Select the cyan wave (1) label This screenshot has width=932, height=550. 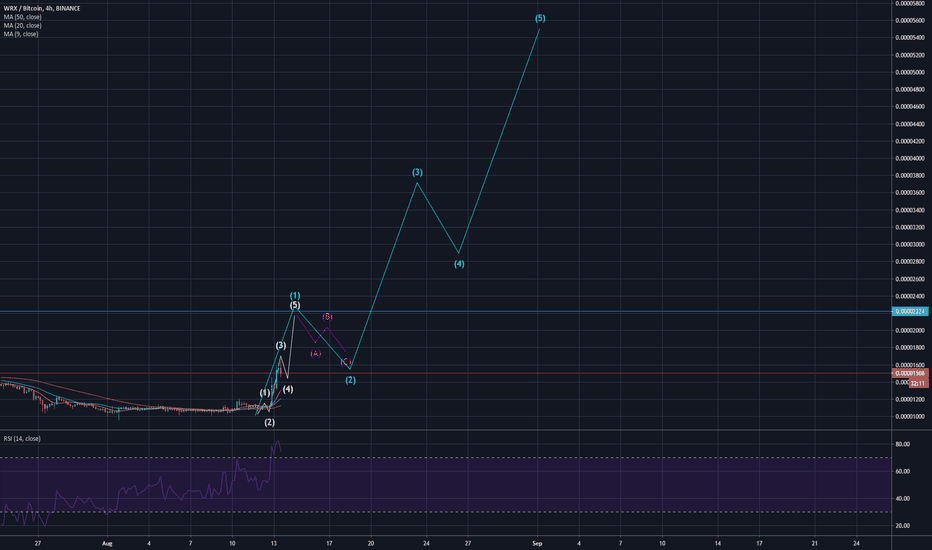point(295,296)
